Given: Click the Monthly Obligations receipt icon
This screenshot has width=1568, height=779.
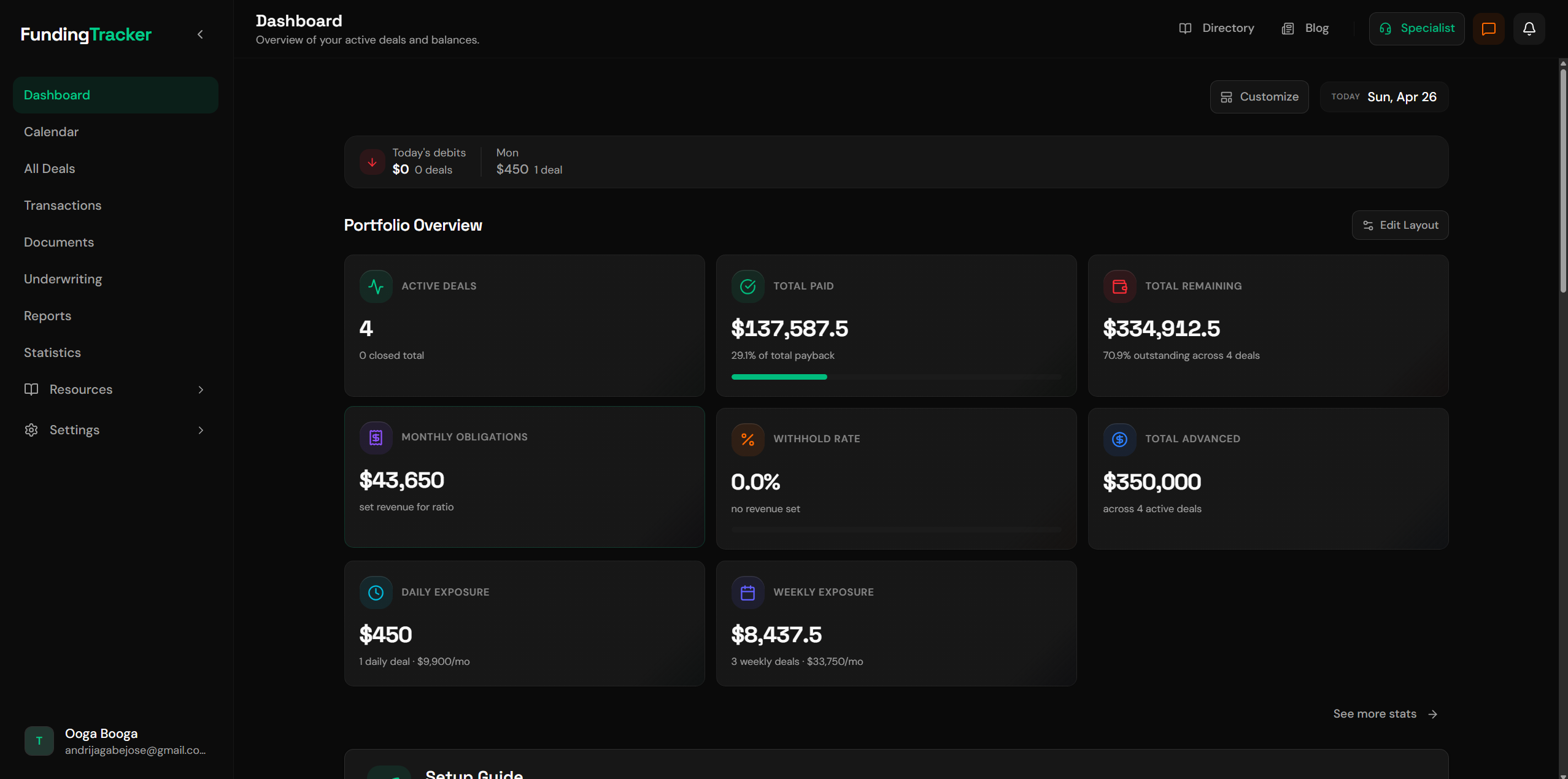Looking at the screenshot, I should point(376,437).
